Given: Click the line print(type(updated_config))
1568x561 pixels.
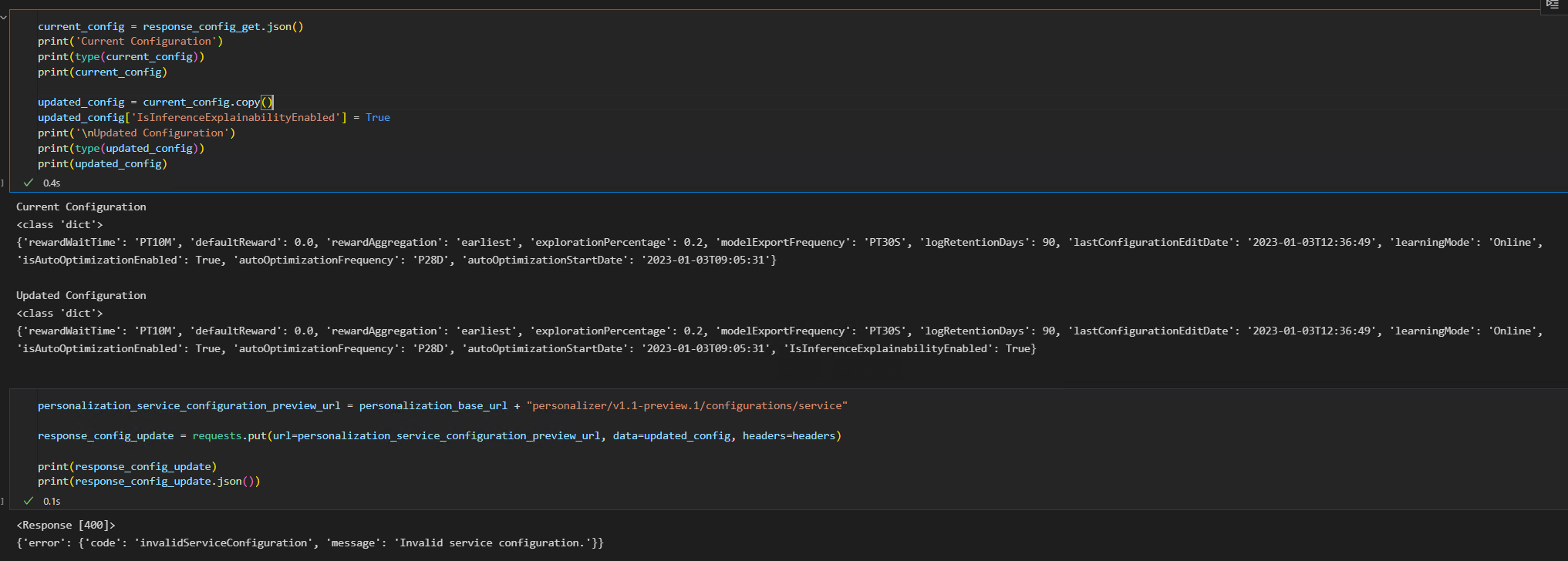Looking at the screenshot, I should (121, 149).
